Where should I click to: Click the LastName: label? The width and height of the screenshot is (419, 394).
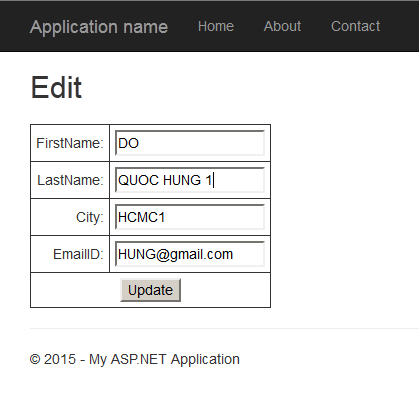click(70, 180)
